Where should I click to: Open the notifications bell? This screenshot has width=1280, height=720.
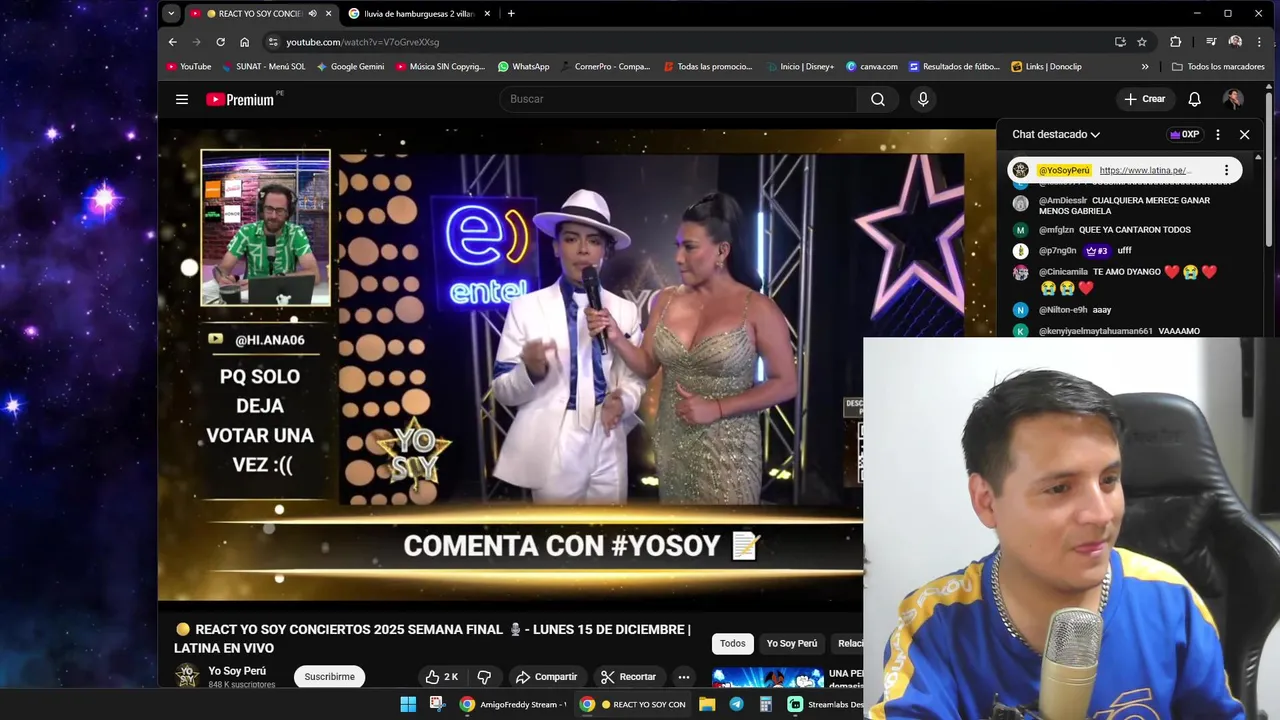1194,99
